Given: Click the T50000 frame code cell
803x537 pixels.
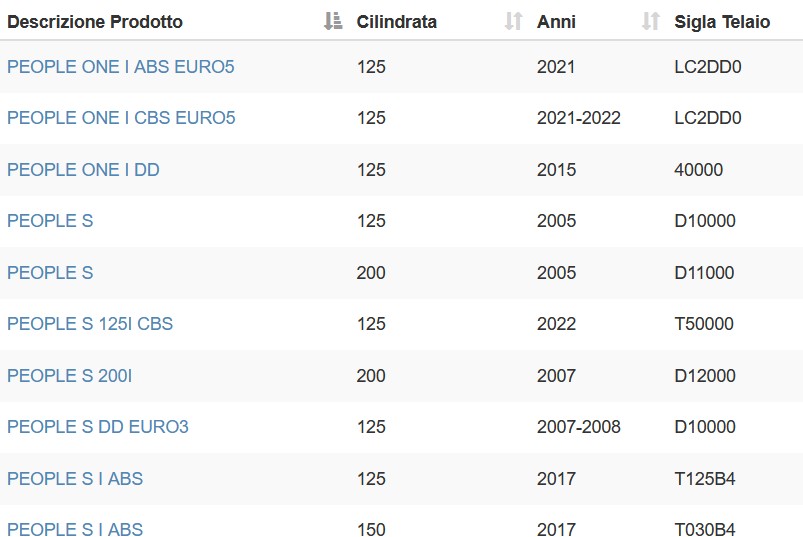Looking at the screenshot, I should click(x=704, y=324).
